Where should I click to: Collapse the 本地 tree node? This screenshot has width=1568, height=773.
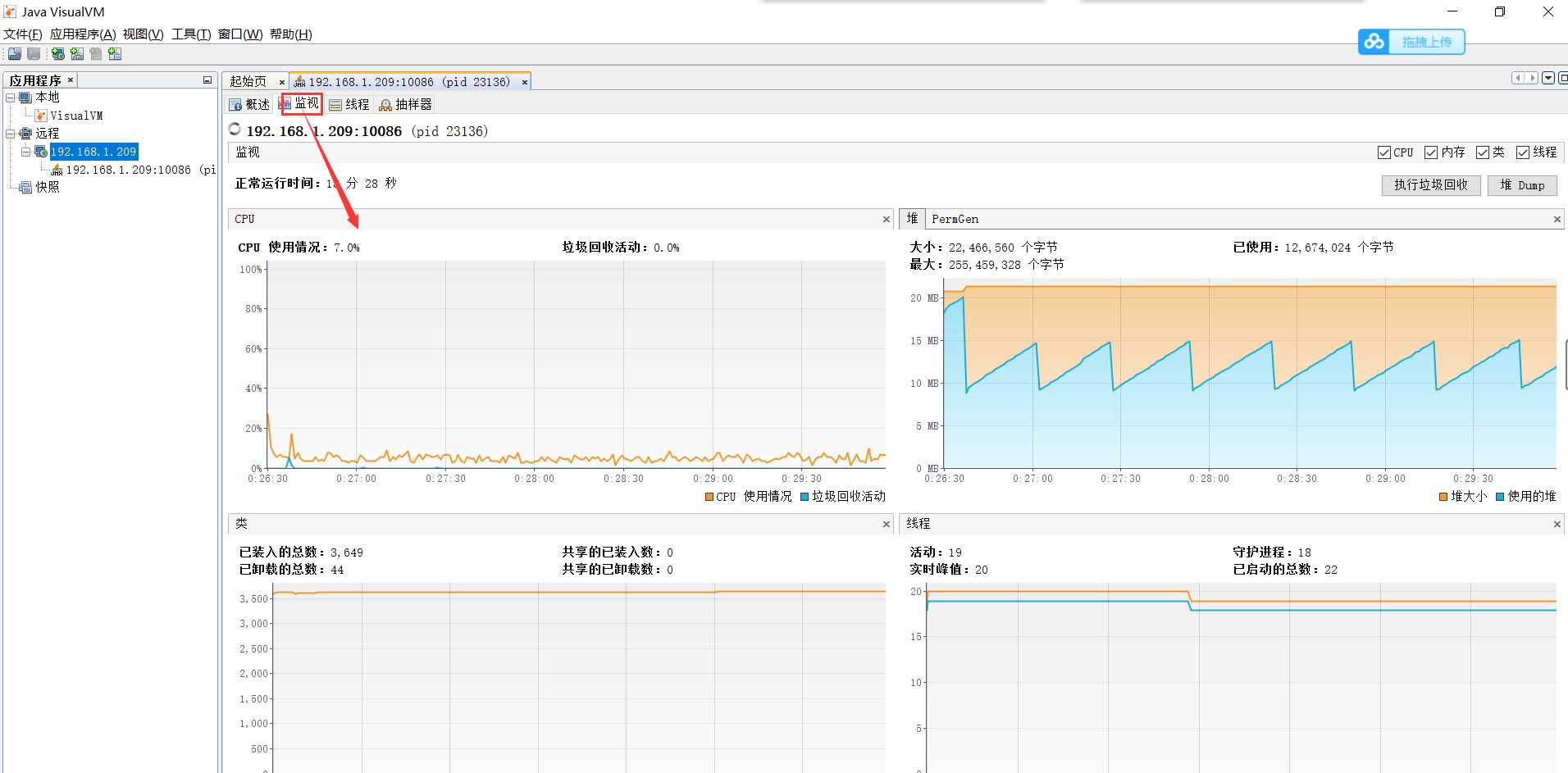tap(11, 98)
